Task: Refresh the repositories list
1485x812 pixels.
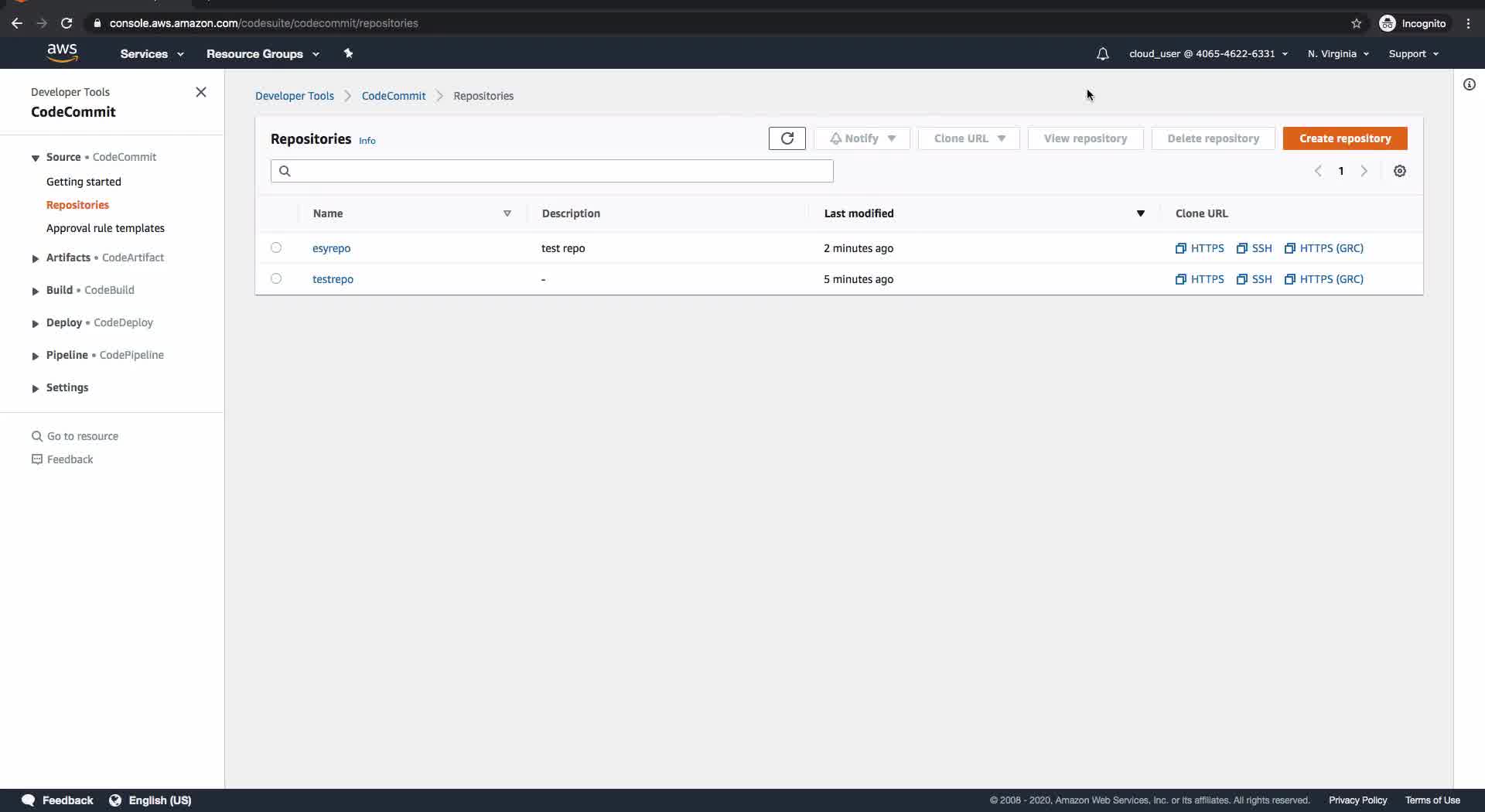Action: click(787, 138)
